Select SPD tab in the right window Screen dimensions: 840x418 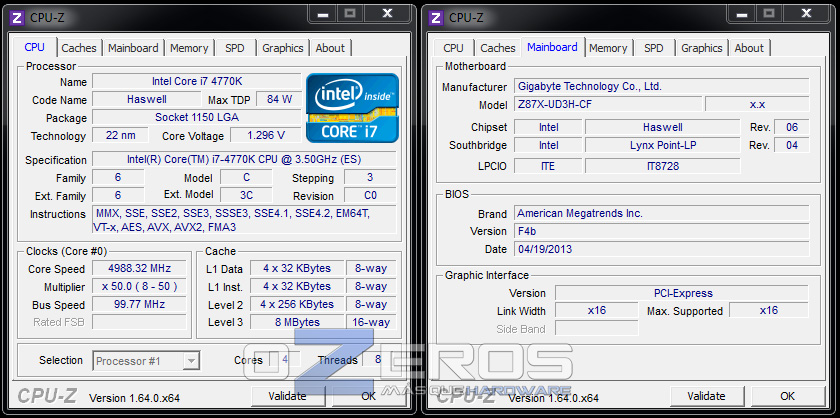[654, 48]
